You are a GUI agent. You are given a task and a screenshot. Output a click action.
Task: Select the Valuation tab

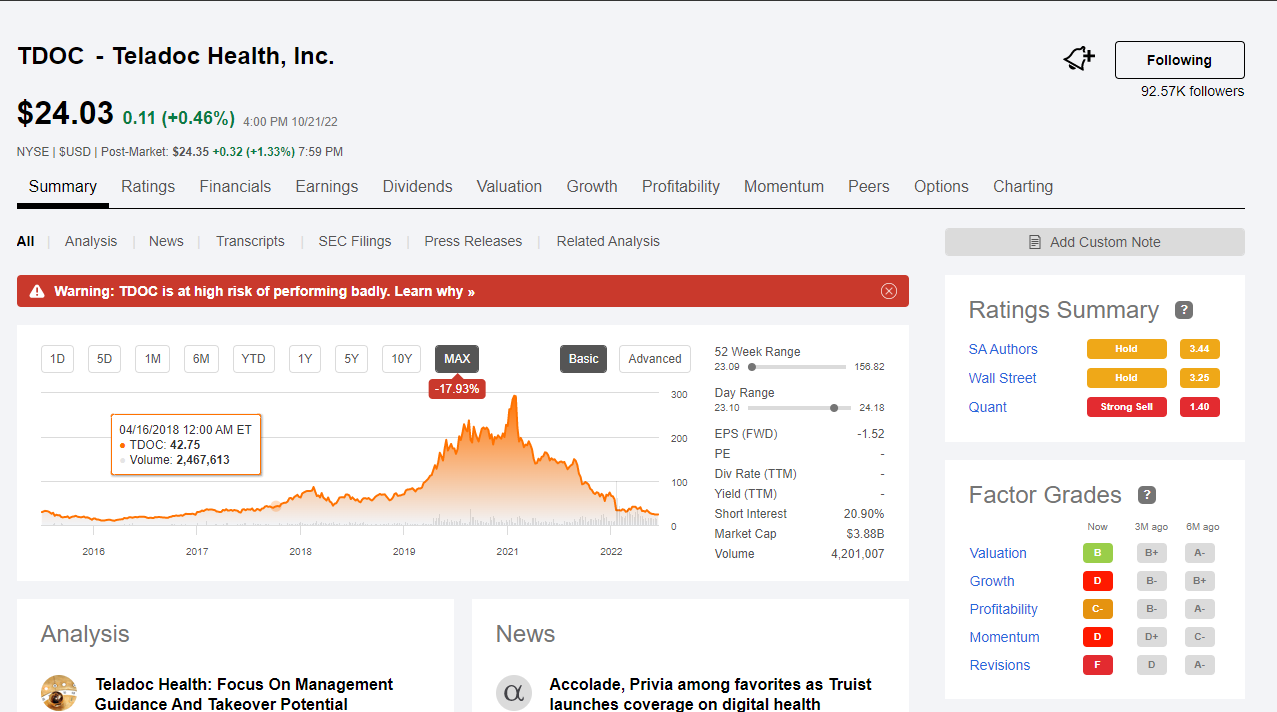(509, 186)
